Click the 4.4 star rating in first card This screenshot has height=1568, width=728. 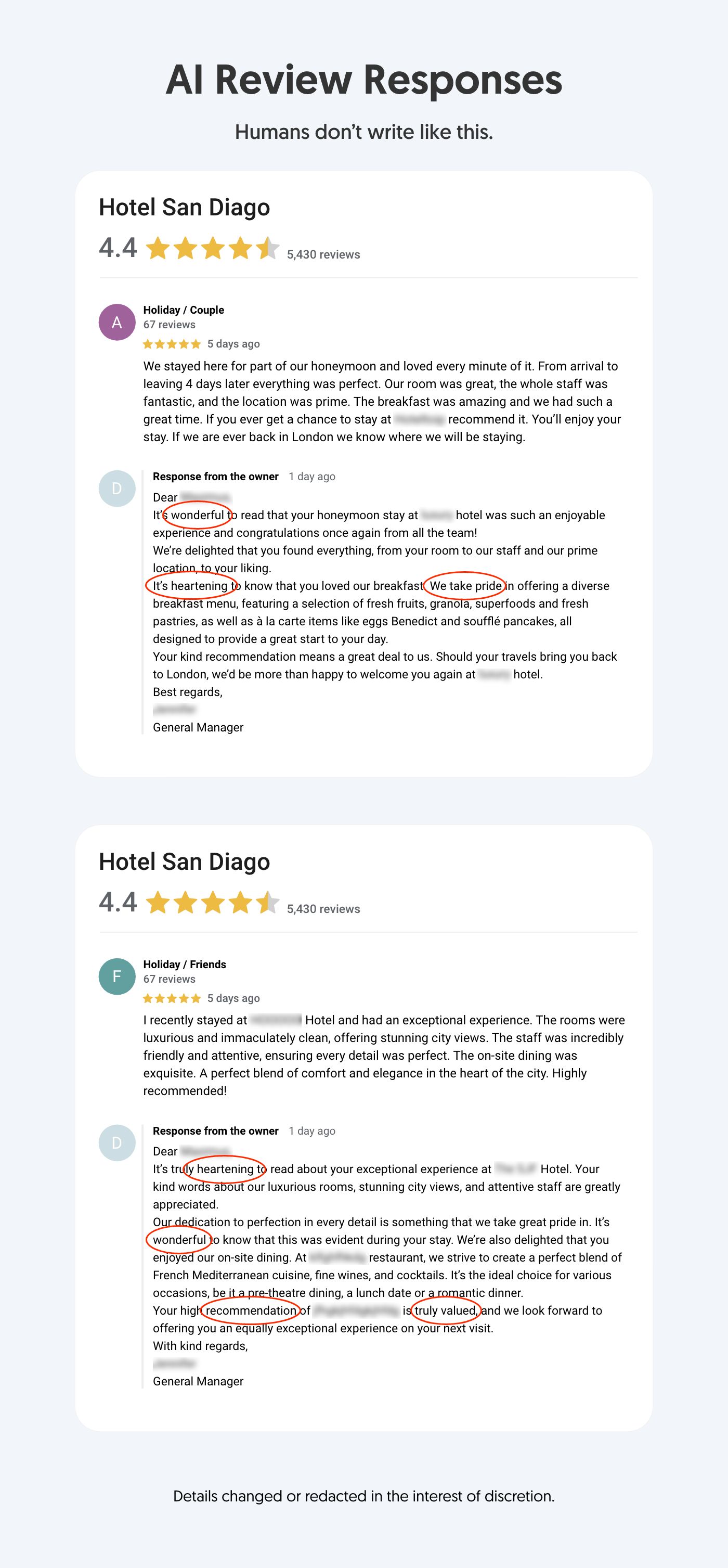(213, 248)
